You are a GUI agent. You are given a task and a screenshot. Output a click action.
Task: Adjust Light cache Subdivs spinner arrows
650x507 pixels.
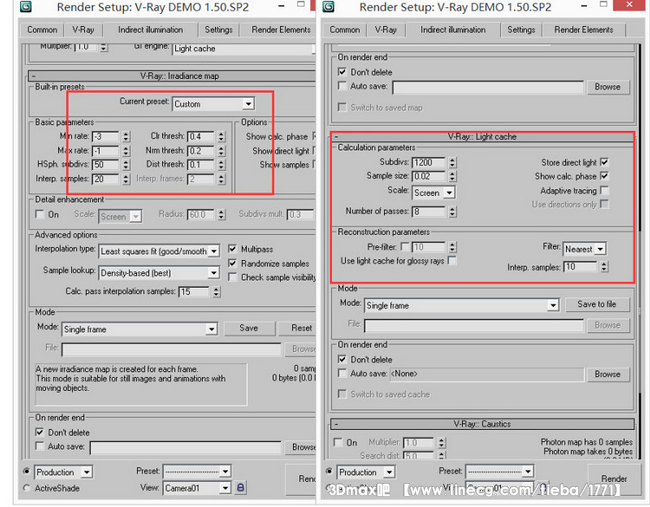(x=453, y=162)
